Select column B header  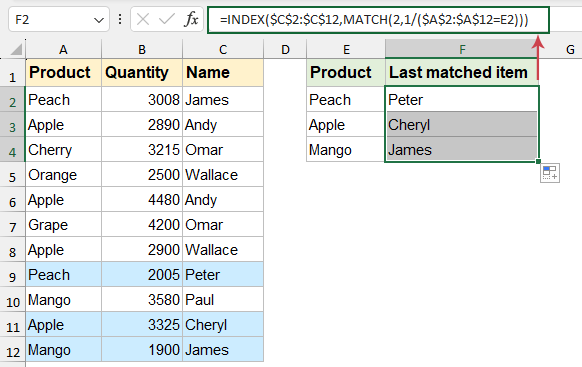(142, 49)
